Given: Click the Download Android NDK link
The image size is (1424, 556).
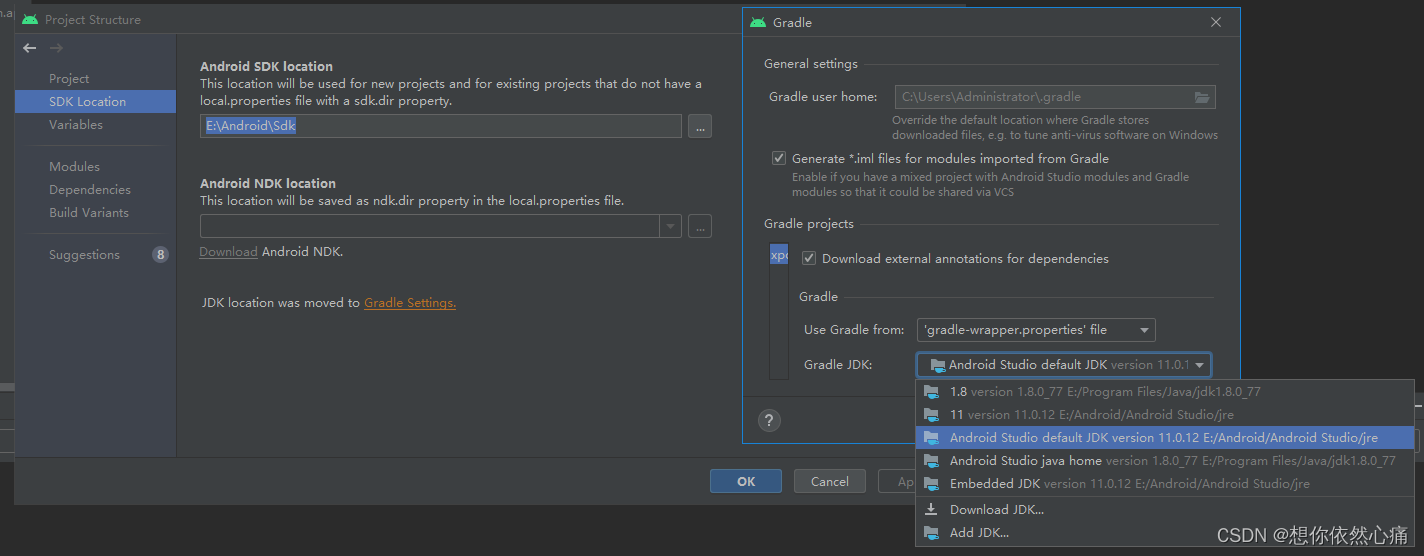Looking at the screenshot, I should (228, 252).
